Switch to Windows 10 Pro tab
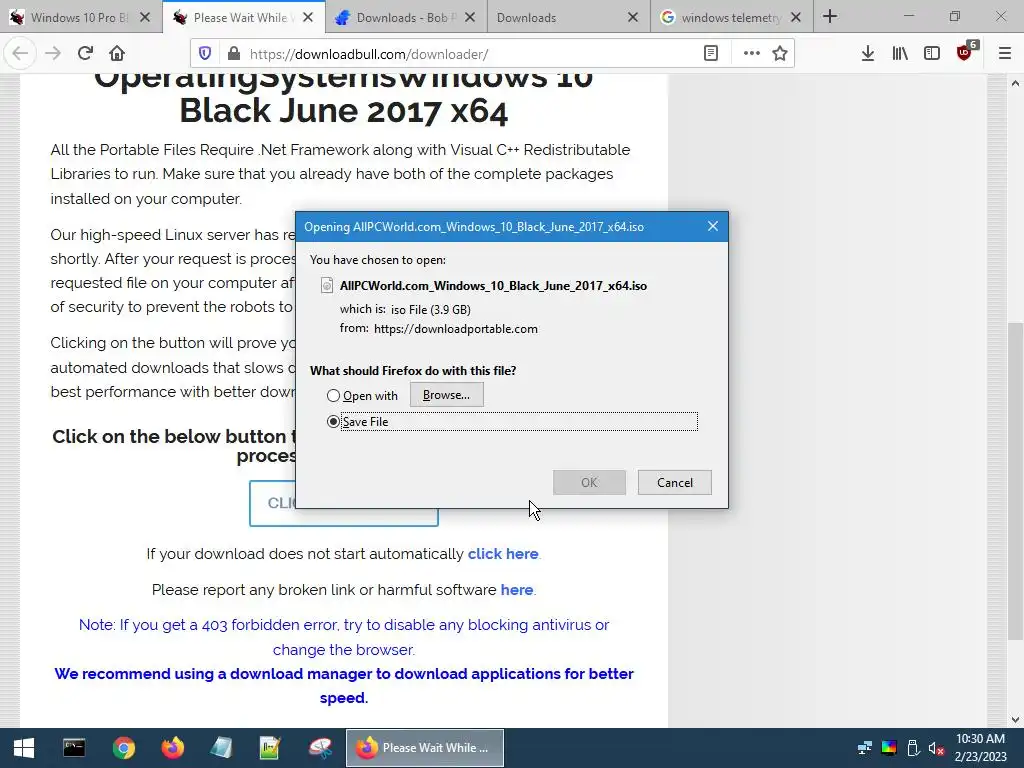 (x=80, y=18)
